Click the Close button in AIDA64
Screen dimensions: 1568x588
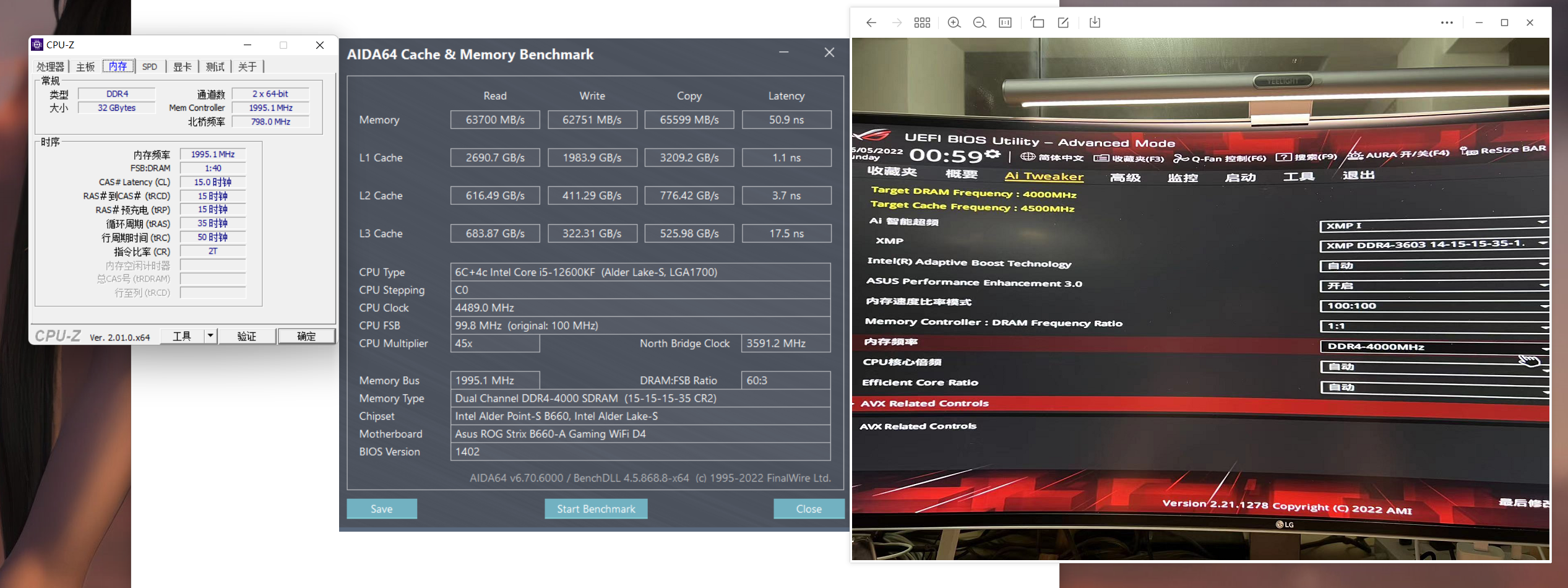809,509
